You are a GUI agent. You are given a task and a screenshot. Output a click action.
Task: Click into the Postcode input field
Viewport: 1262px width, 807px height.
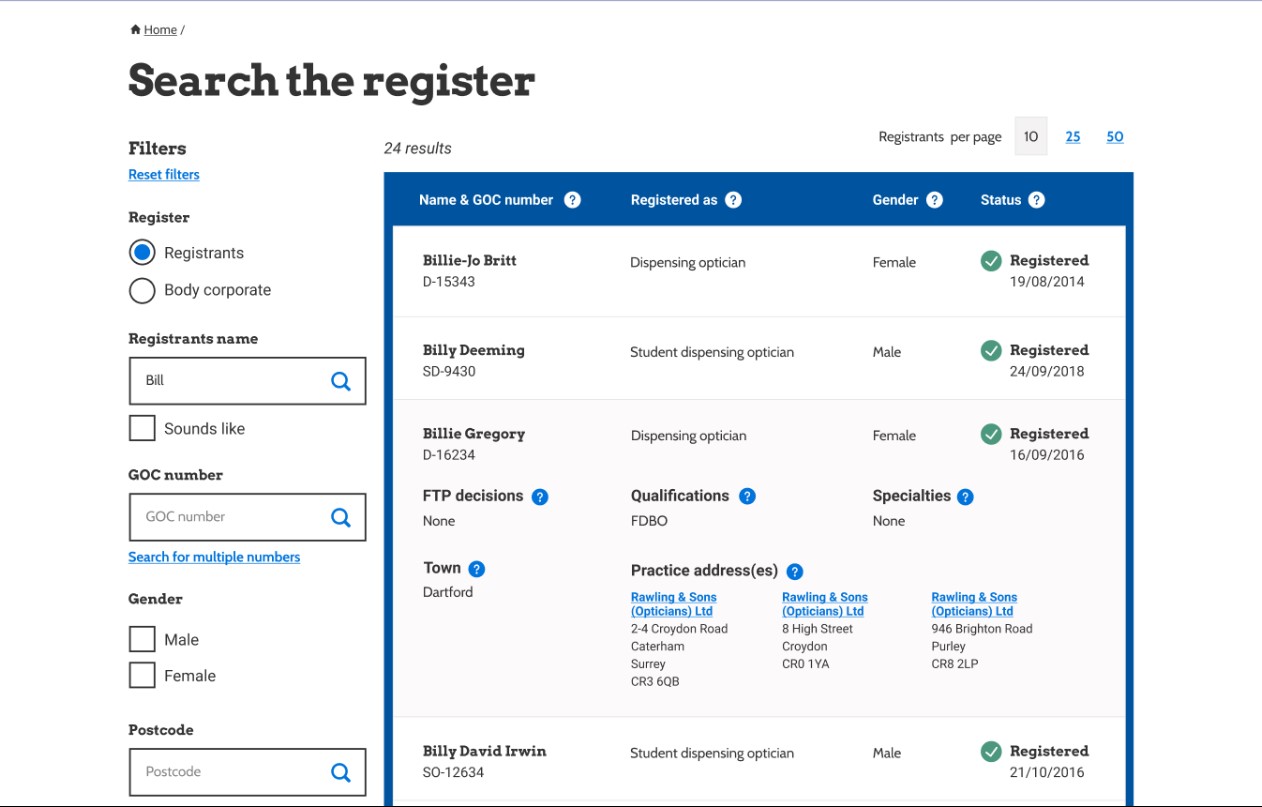[230, 772]
